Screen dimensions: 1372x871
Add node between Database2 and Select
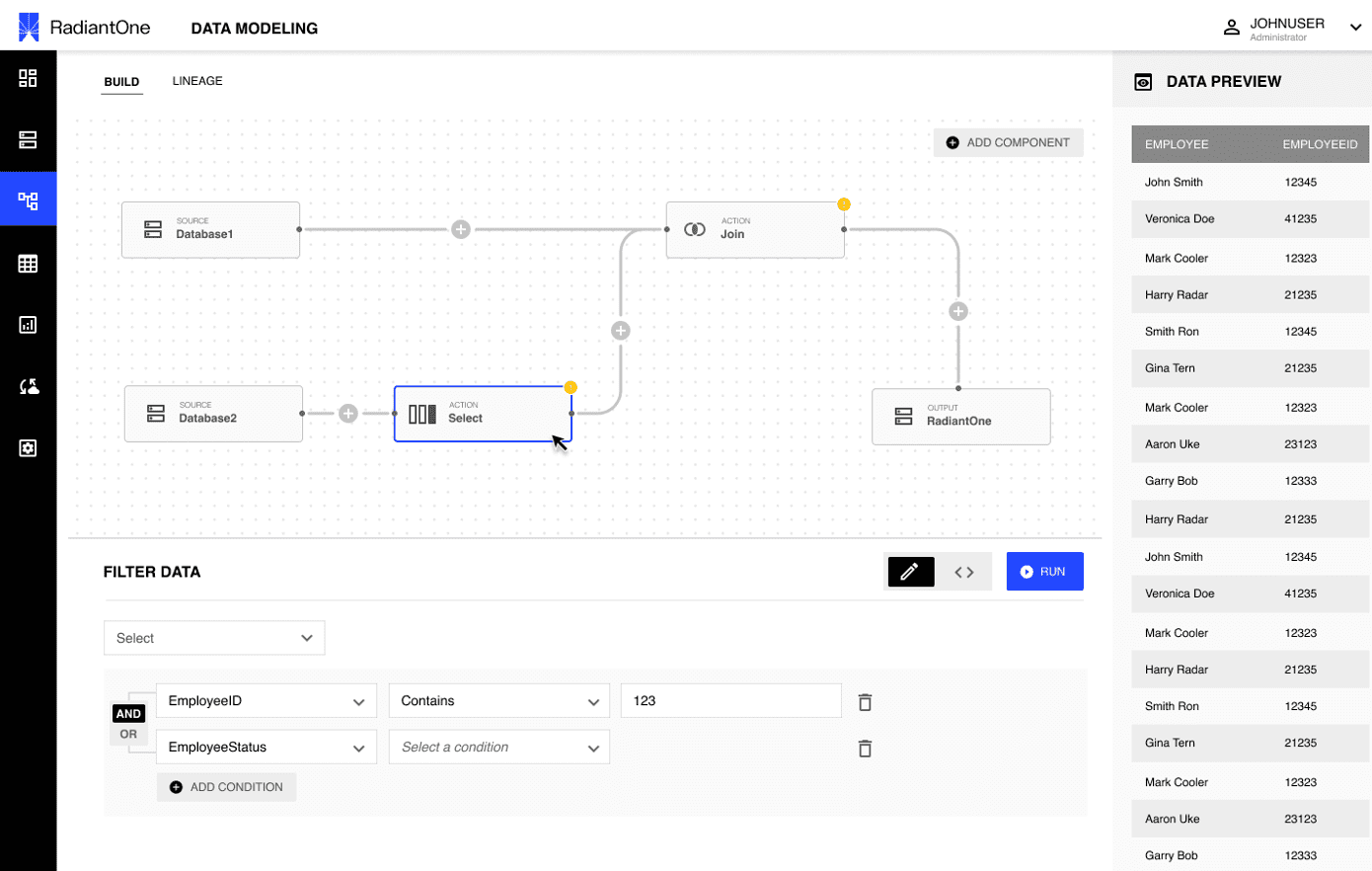pyautogui.click(x=347, y=413)
